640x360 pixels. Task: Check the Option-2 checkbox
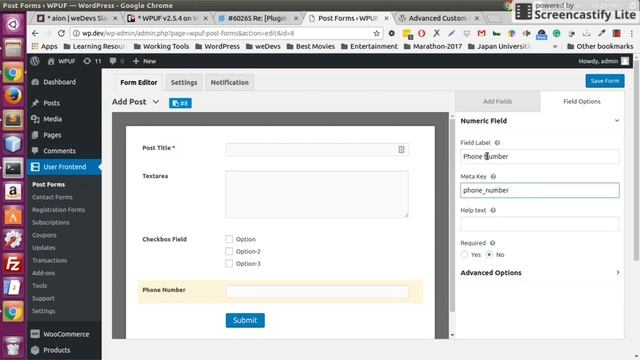229,251
